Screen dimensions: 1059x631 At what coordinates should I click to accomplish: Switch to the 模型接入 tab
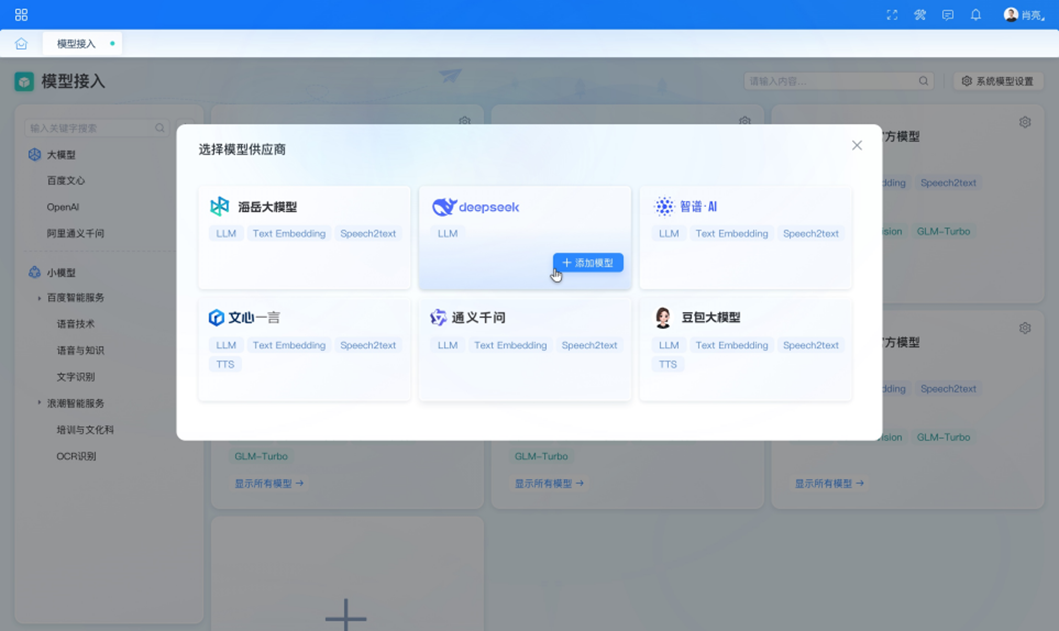(82, 43)
